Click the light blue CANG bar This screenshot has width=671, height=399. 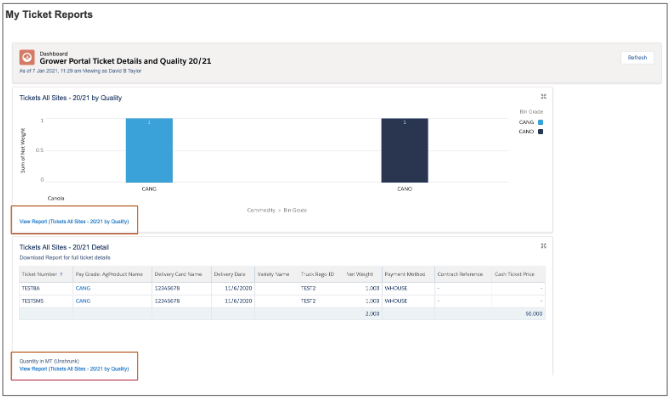(x=149, y=150)
